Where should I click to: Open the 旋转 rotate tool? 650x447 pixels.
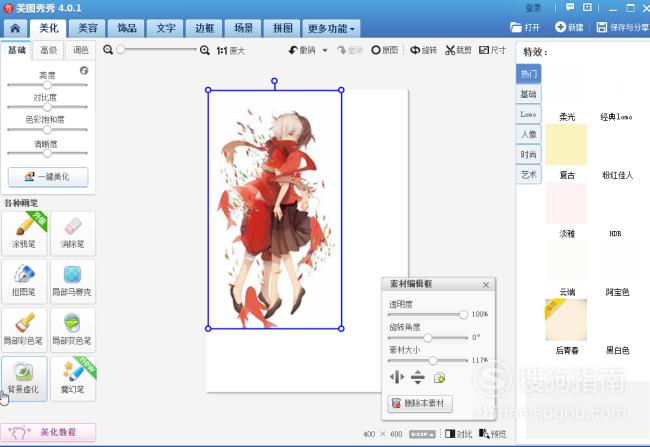point(424,50)
